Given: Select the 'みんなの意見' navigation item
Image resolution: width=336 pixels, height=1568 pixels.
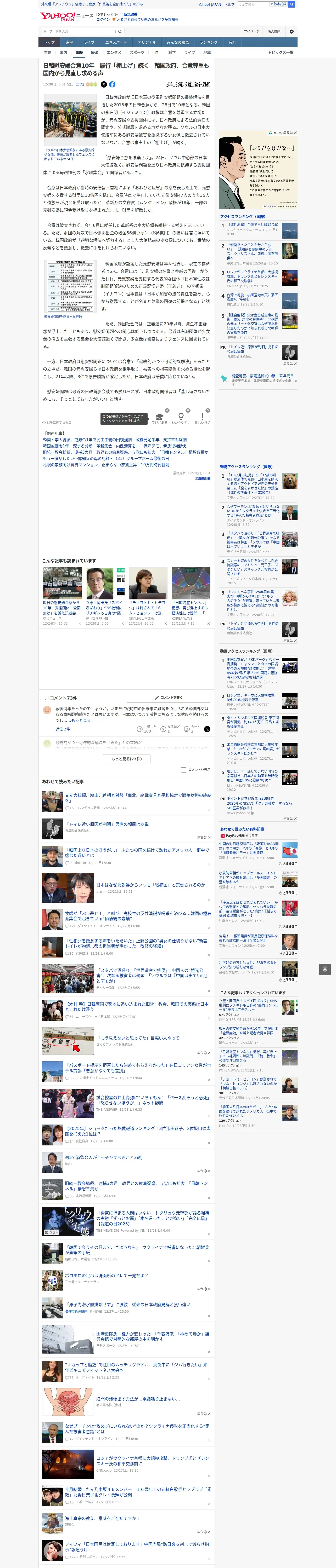Looking at the screenshot, I should tap(178, 43).
